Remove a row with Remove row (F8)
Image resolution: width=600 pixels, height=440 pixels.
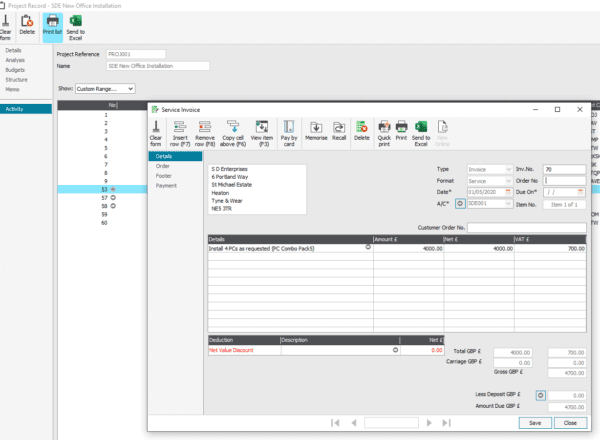pos(205,133)
